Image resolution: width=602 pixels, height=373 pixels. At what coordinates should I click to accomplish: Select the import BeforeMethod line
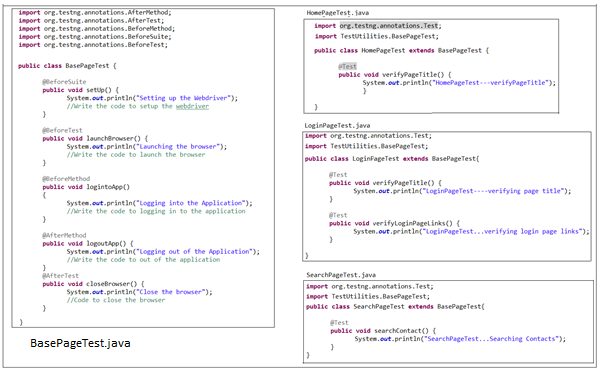pos(97,28)
